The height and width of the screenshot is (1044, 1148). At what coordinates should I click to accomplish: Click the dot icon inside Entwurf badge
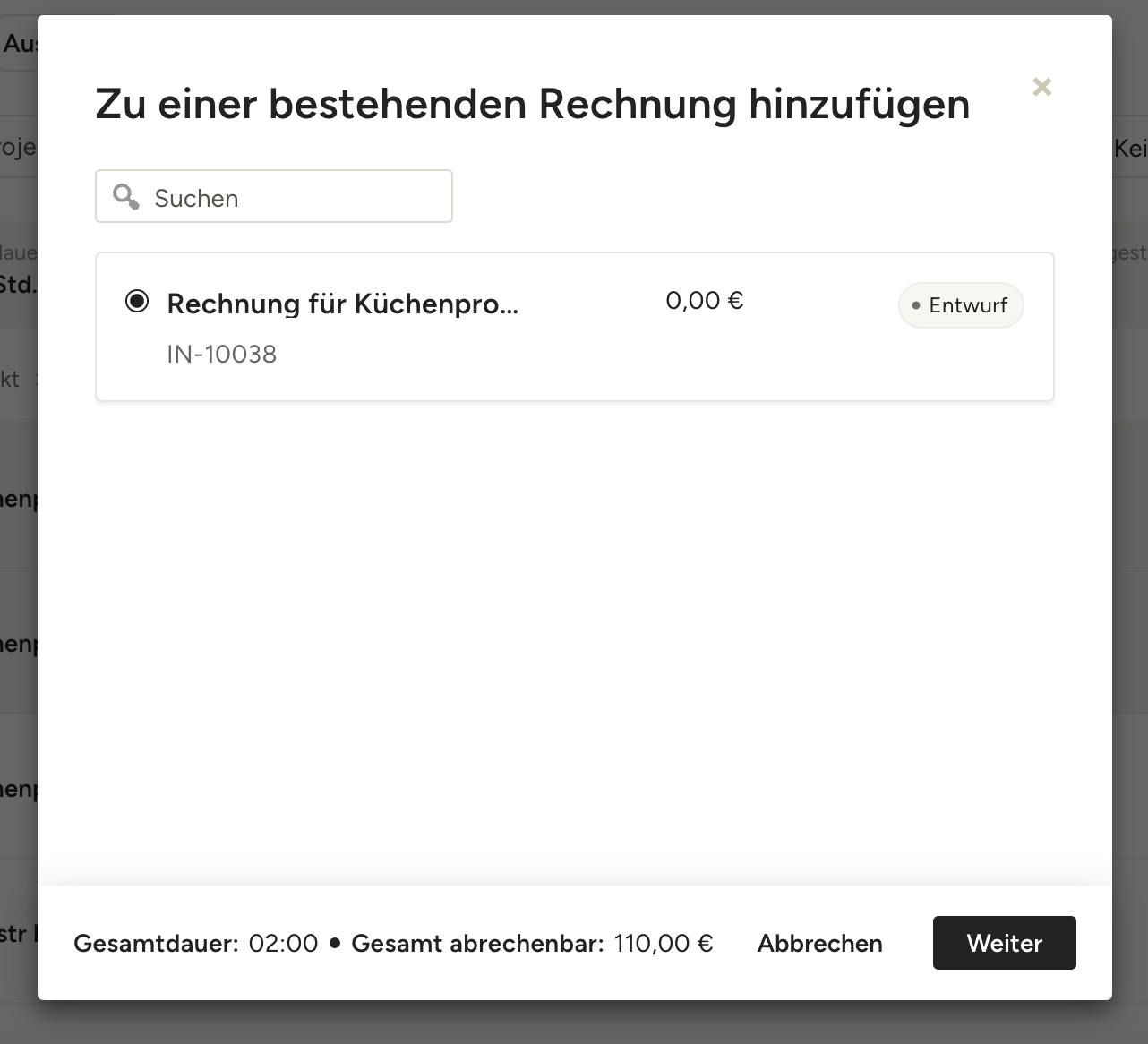point(915,305)
